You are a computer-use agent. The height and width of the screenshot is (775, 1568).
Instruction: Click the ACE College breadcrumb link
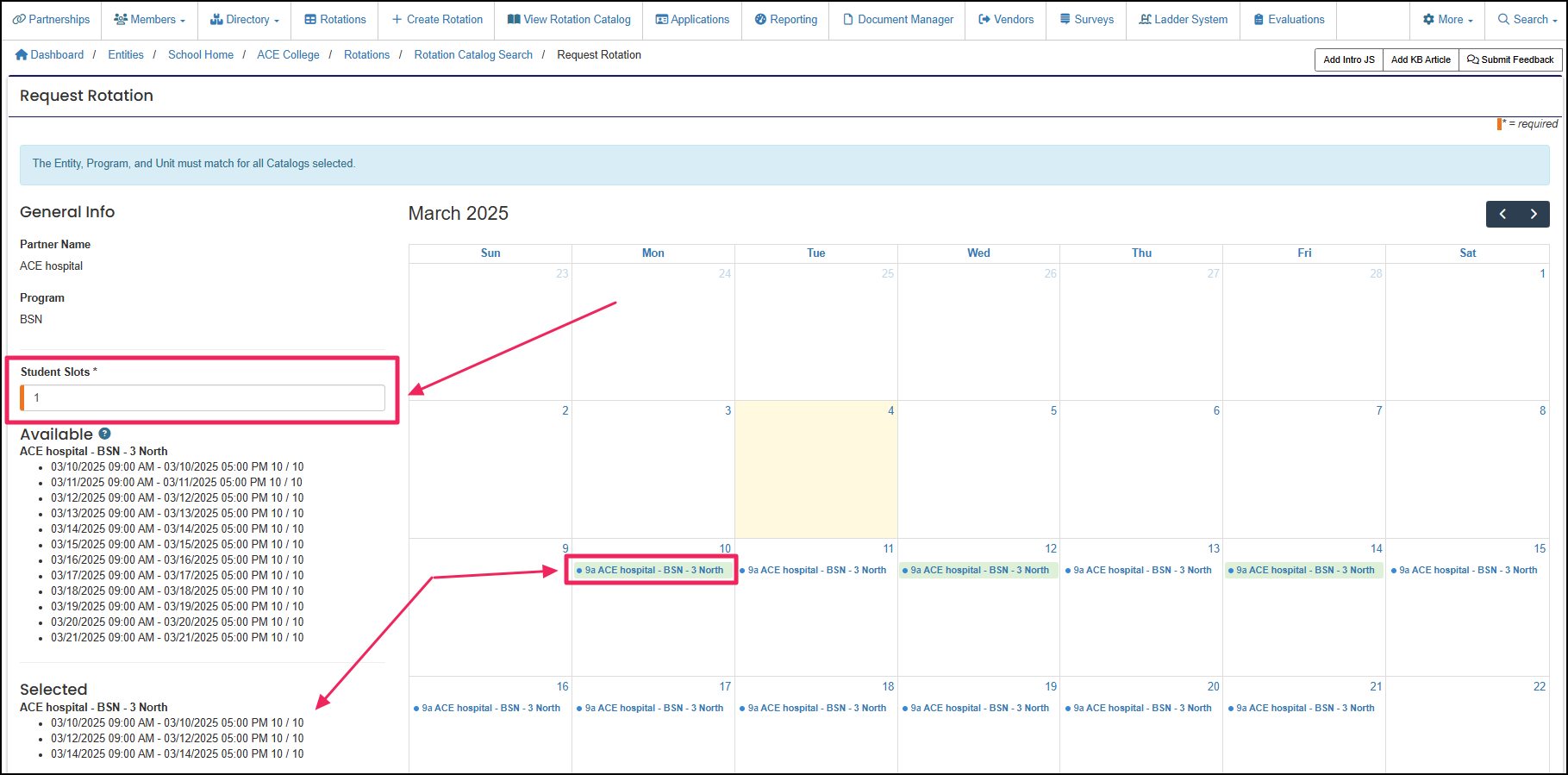[288, 55]
